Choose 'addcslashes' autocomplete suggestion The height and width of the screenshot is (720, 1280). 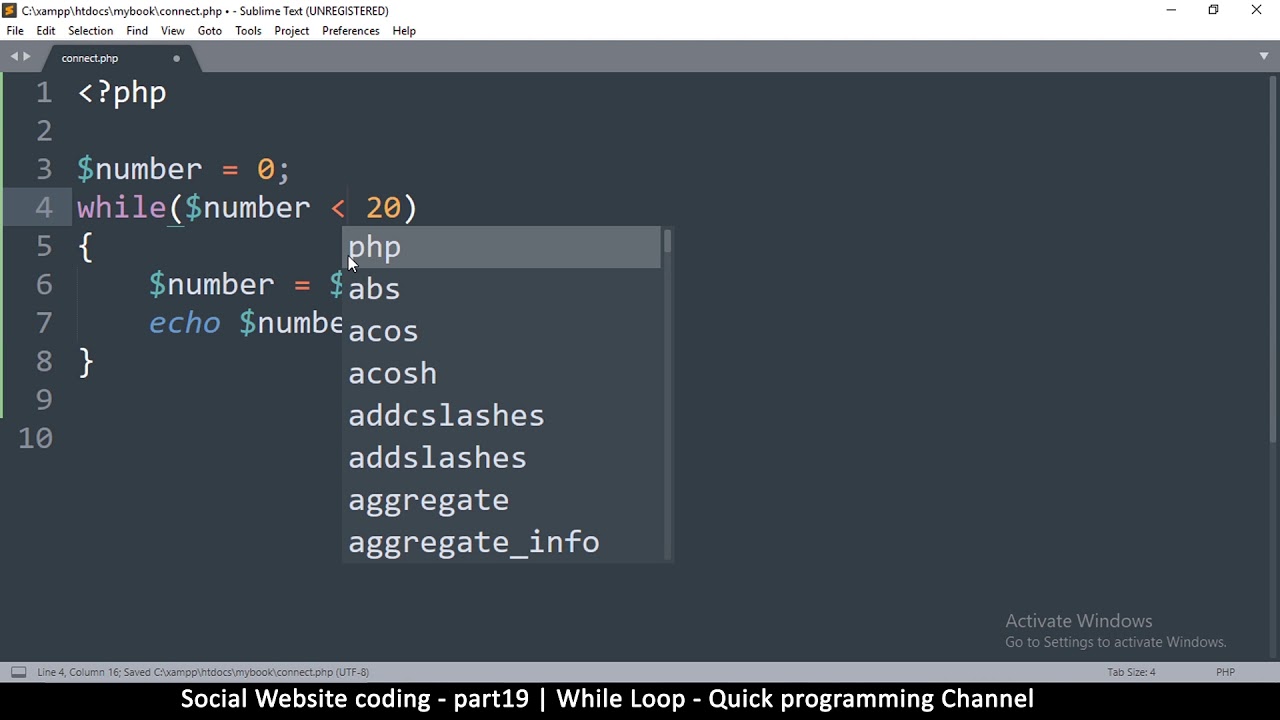click(501, 415)
